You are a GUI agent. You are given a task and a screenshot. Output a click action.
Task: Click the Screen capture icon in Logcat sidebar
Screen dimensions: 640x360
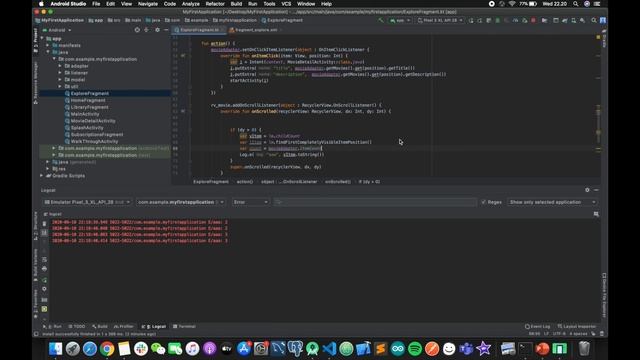click(44, 300)
